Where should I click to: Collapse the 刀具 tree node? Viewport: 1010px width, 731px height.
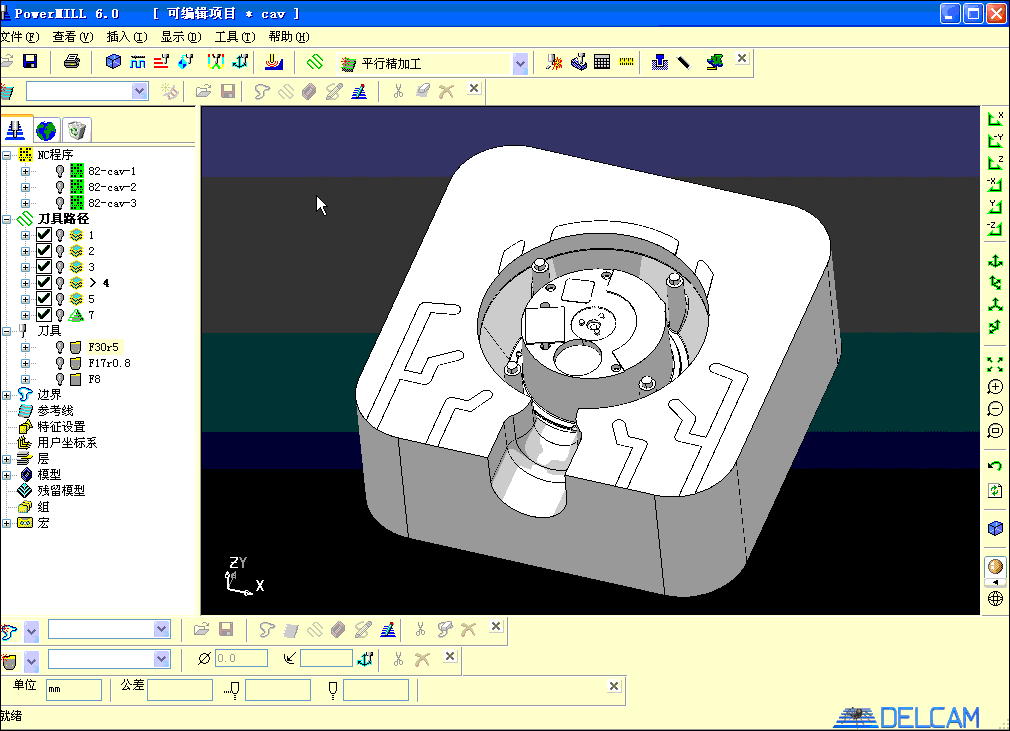(6, 331)
